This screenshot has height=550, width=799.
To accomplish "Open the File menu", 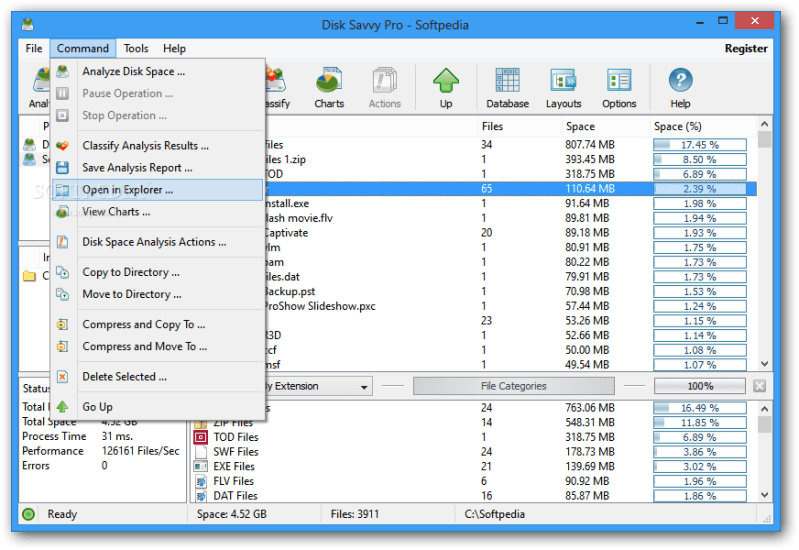I will pyautogui.click(x=34, y=48).
